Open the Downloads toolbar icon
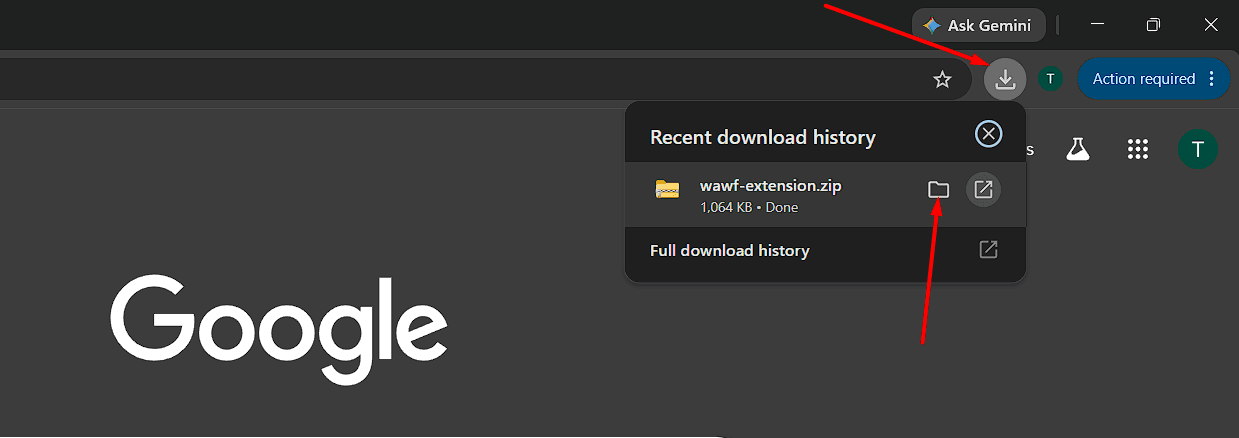The height and width of the screenshot is (438, 1239). (1005, 79)
